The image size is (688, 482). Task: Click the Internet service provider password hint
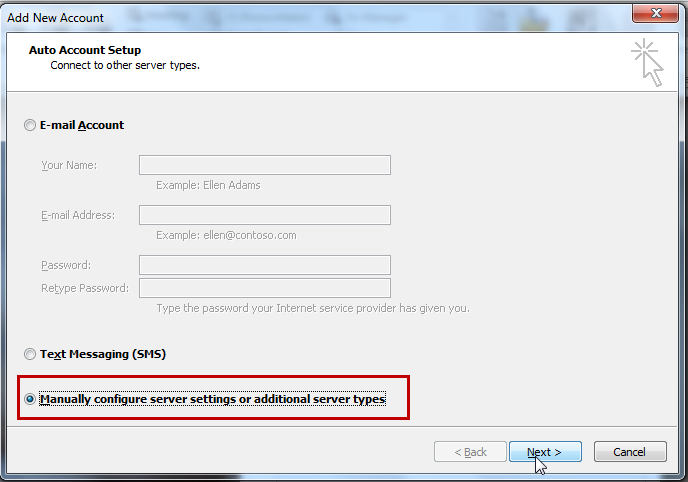313,308
